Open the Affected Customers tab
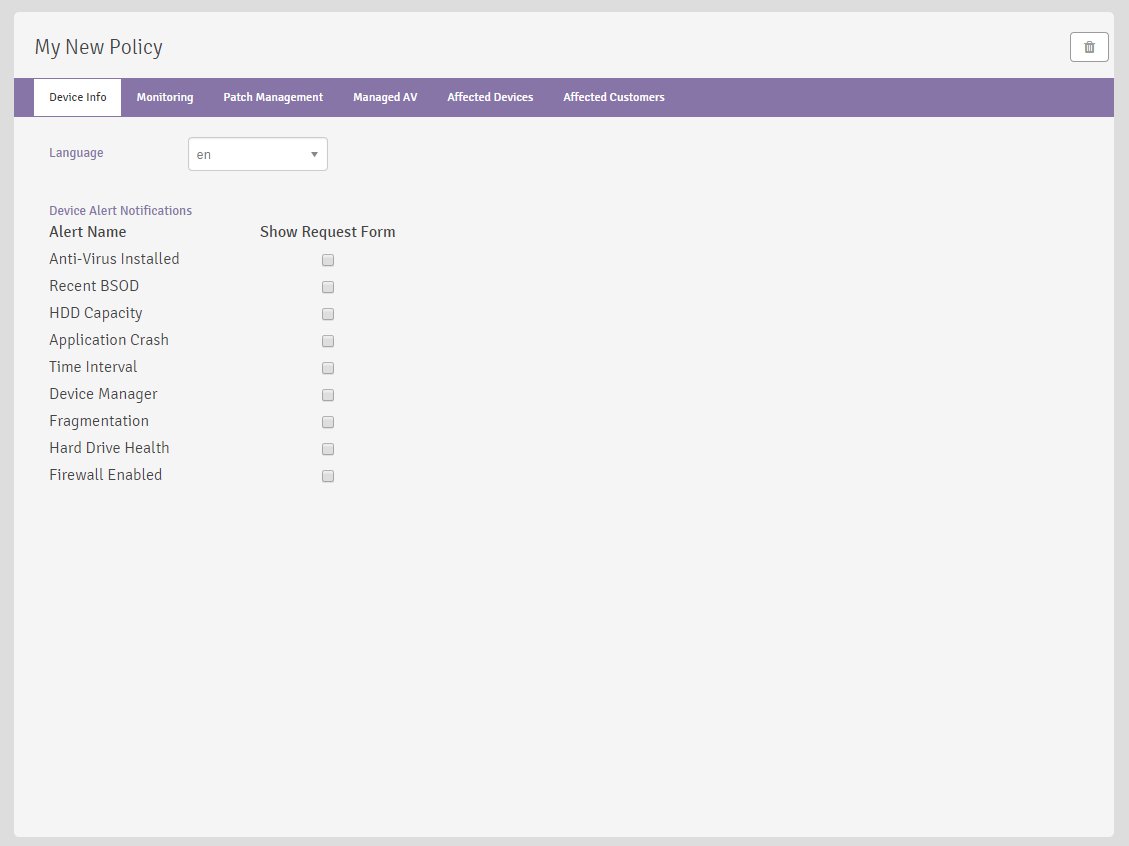Image resolution: width=1129 pixels, height=846 pixels. pyautogui.click(x=613, y=97)
